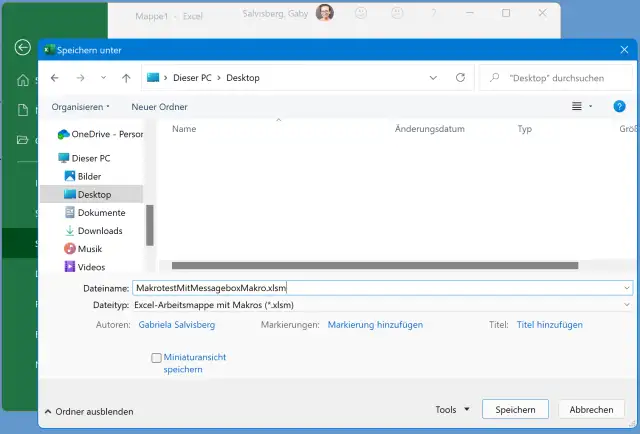Screen dimensions: 640x434
Task: Click Neuer Ordner in toolbar
Action: coord(159,106)
